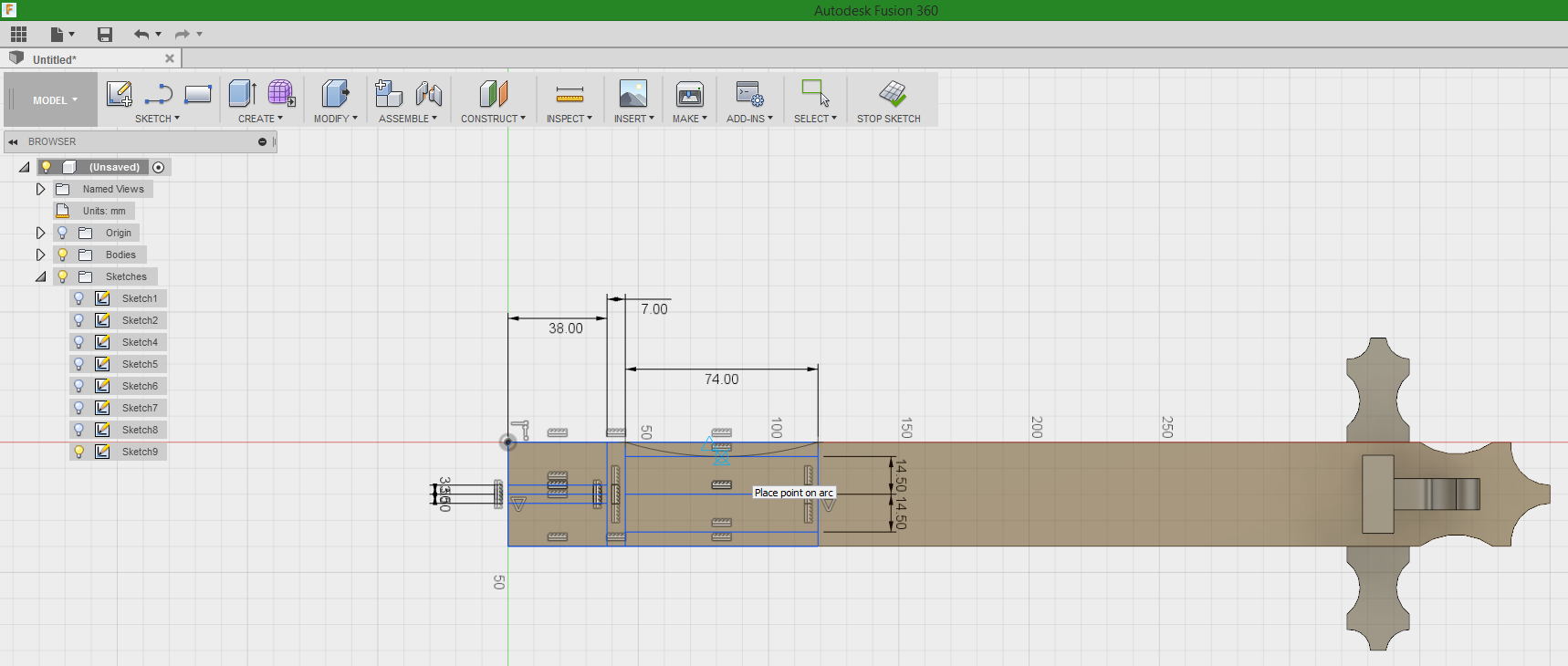1568x666 pixels.
Task: Open the MAKE menu
Action: [x=690, y=119]
